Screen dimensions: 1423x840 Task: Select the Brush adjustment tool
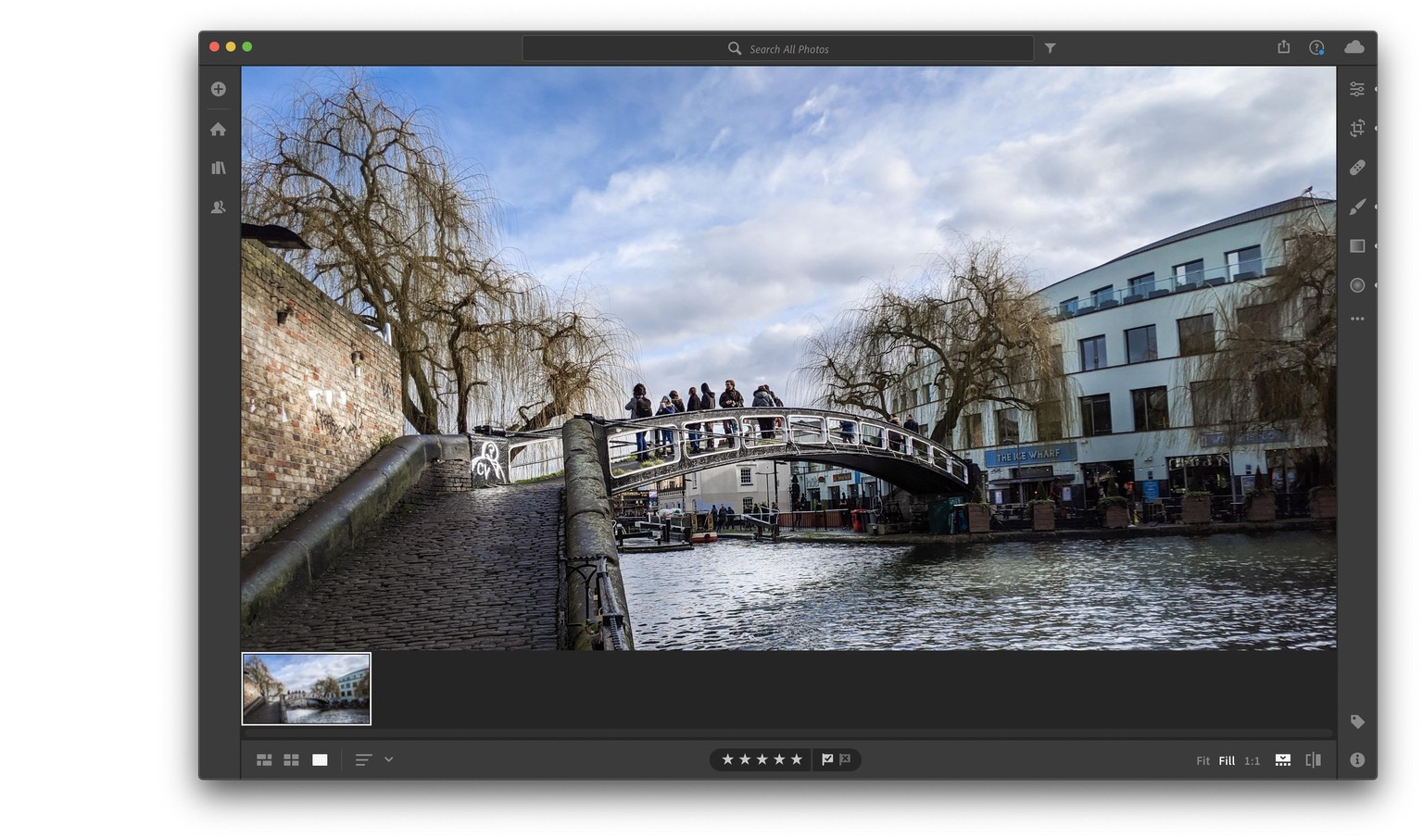[x=1357, y=207]
